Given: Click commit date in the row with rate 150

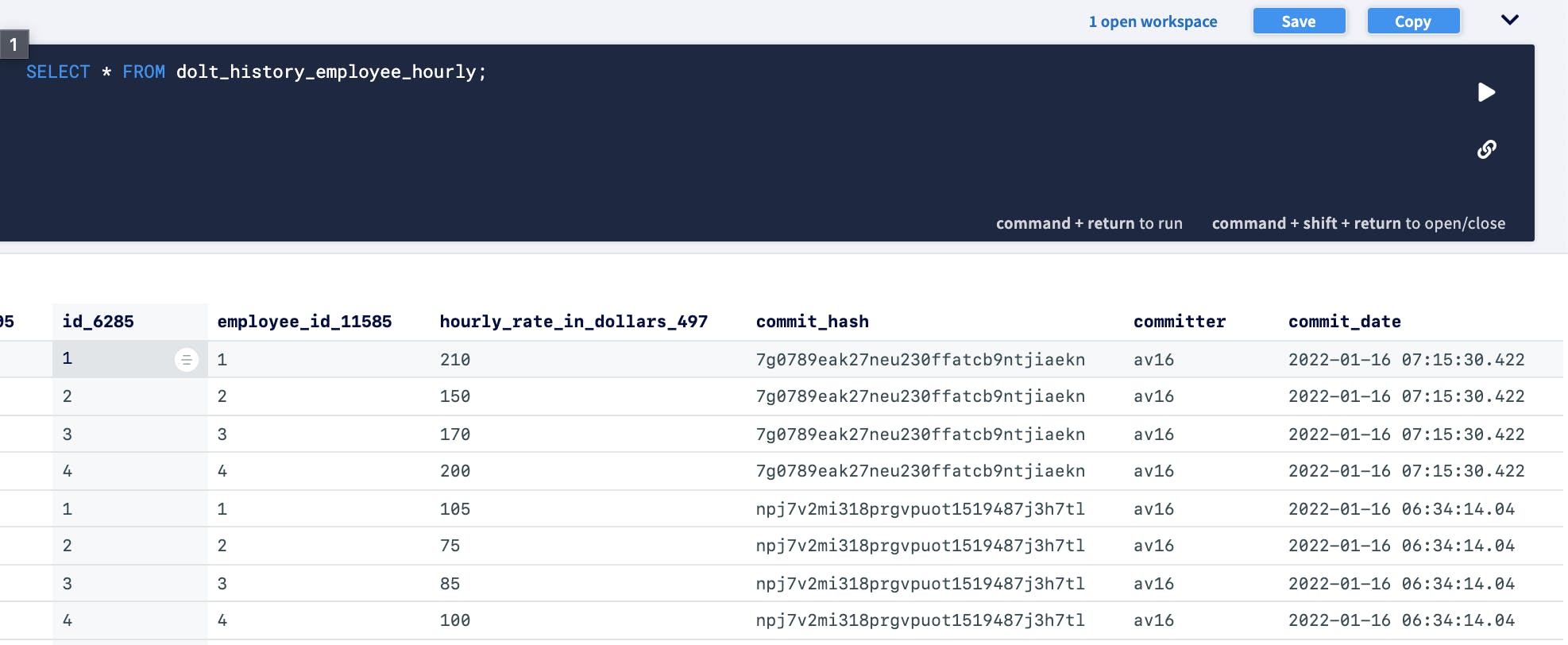Looking at the screenshot, I should pos(1406,396).
